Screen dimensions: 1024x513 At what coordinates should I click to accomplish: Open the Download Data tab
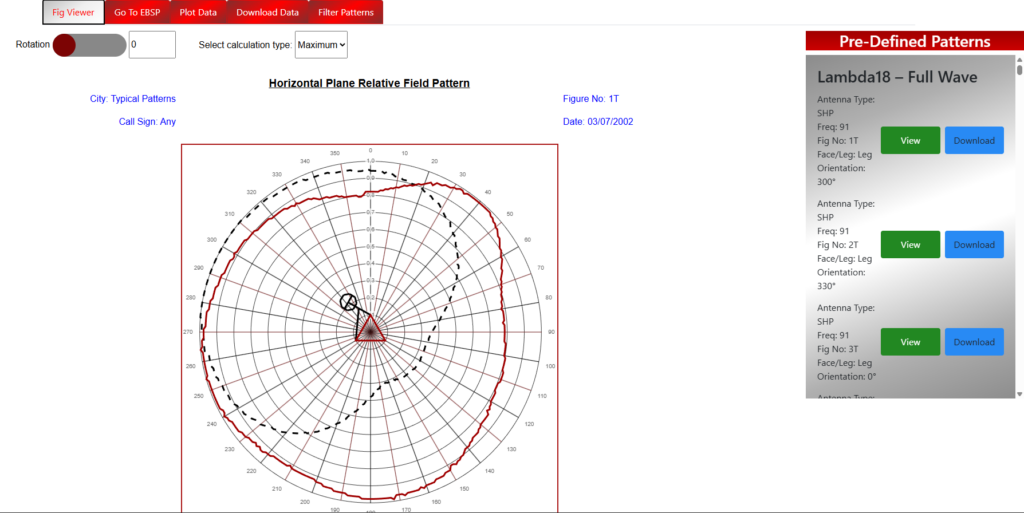[267, 13]
